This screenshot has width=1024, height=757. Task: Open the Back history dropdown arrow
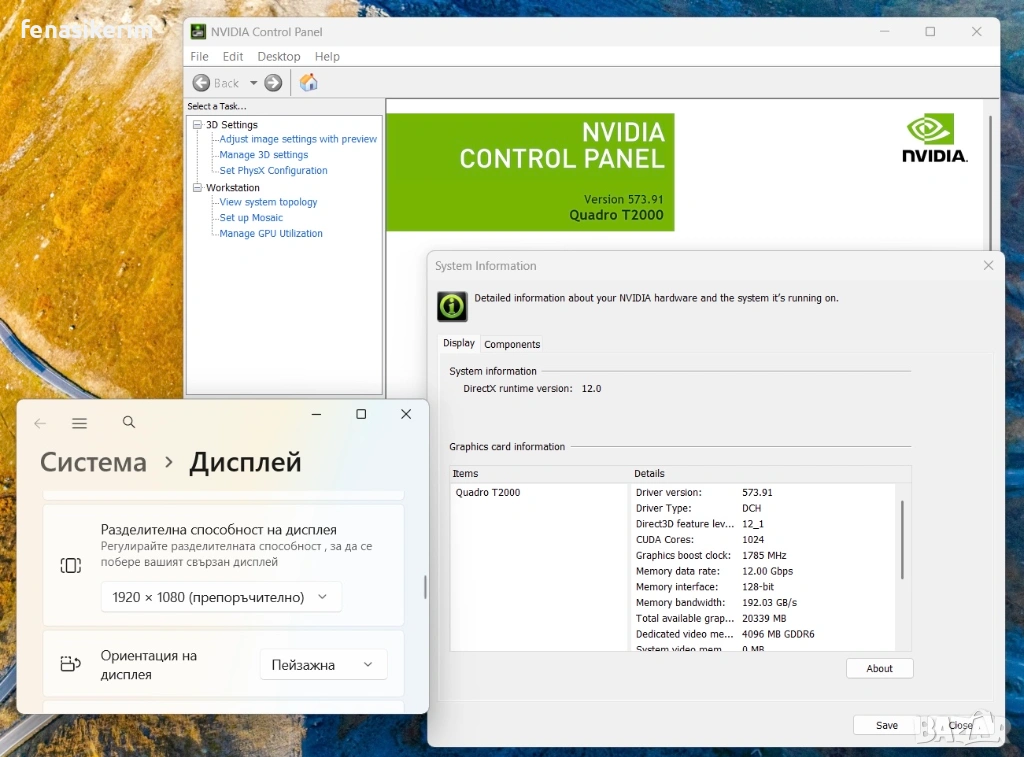(x=253, y=83)
